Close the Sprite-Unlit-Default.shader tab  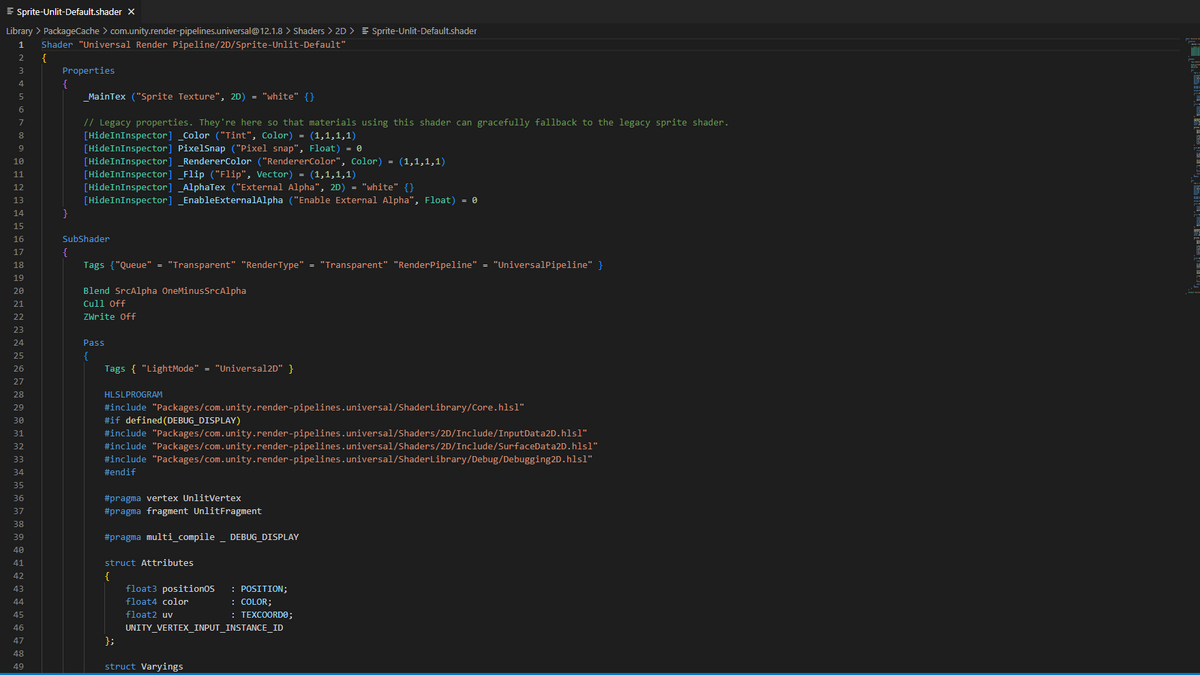[131, 11]
